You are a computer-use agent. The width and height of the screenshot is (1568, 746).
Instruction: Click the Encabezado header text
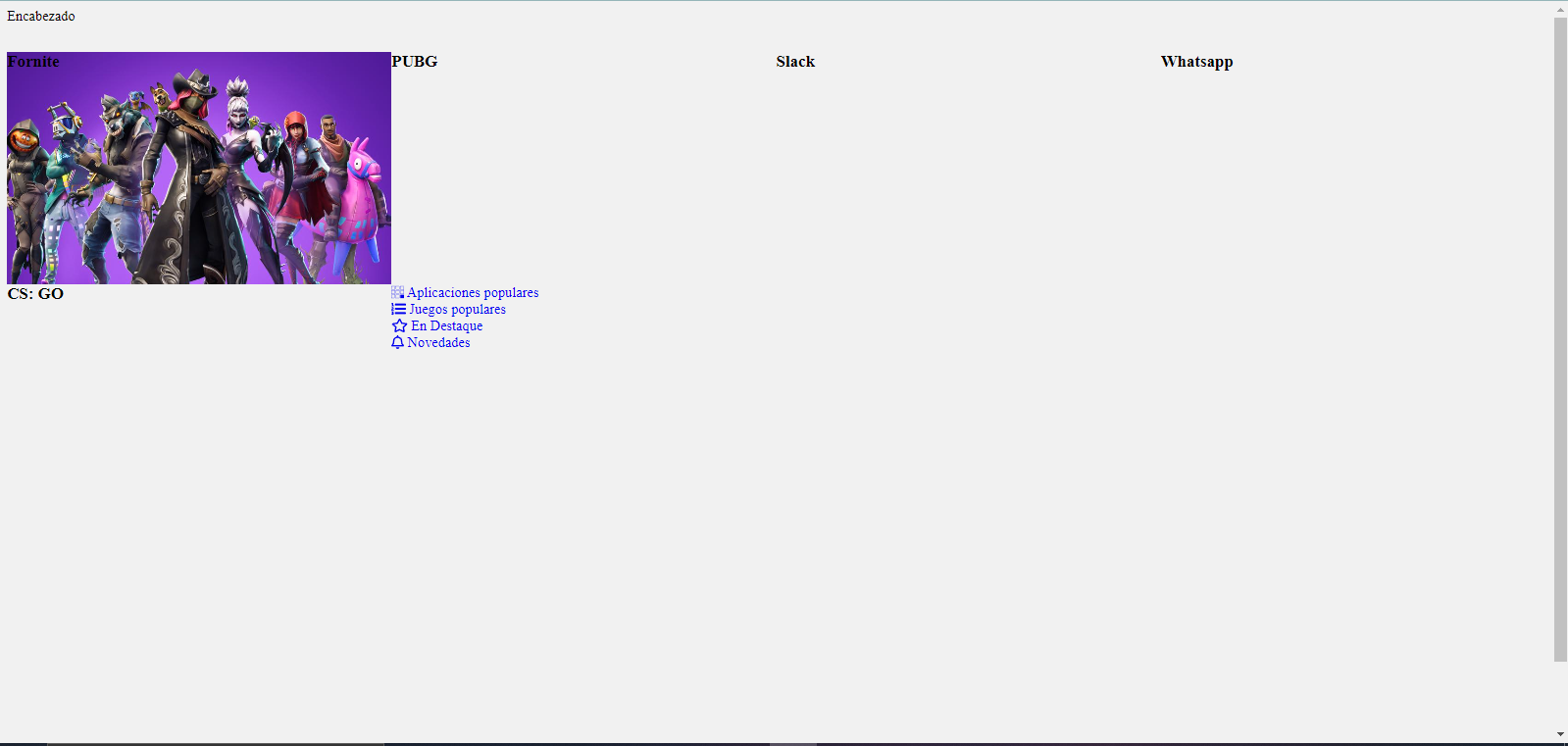tap(41, 16)
